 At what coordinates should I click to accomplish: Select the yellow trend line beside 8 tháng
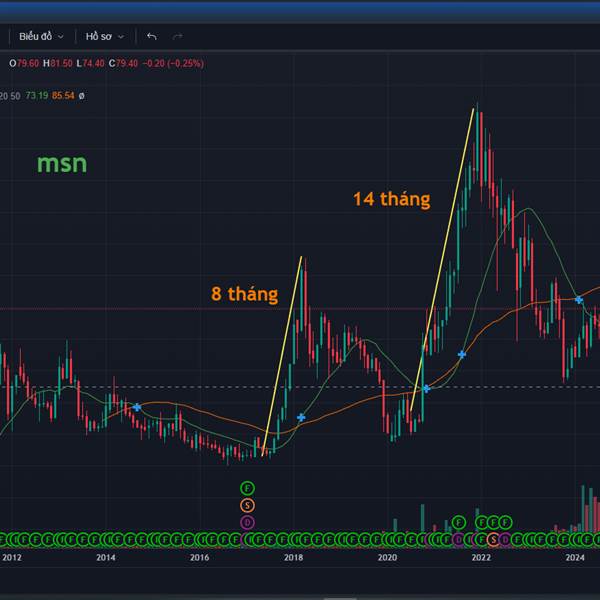[x=282, y=356]
